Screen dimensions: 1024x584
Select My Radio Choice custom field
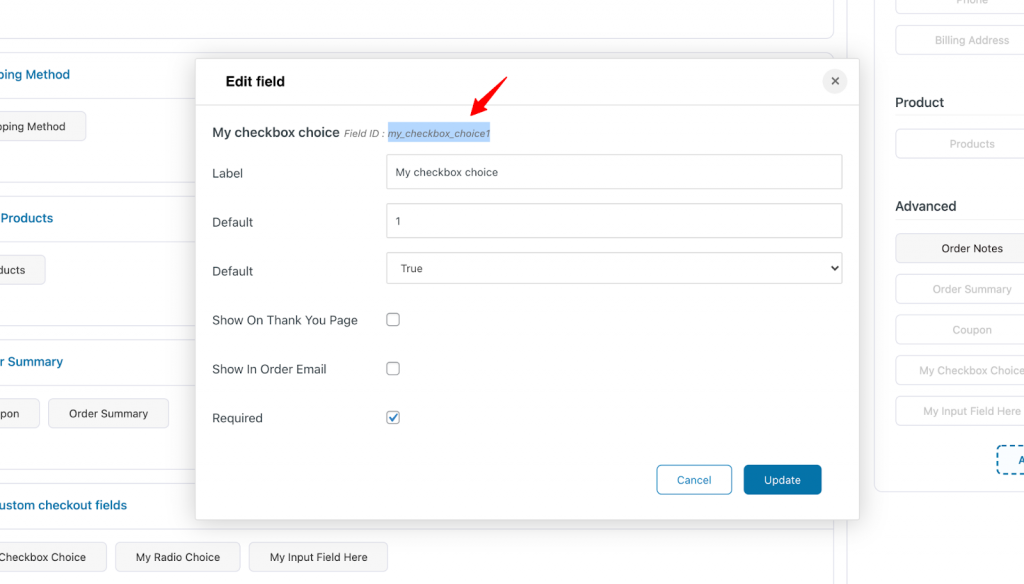[x=178, y=557]
